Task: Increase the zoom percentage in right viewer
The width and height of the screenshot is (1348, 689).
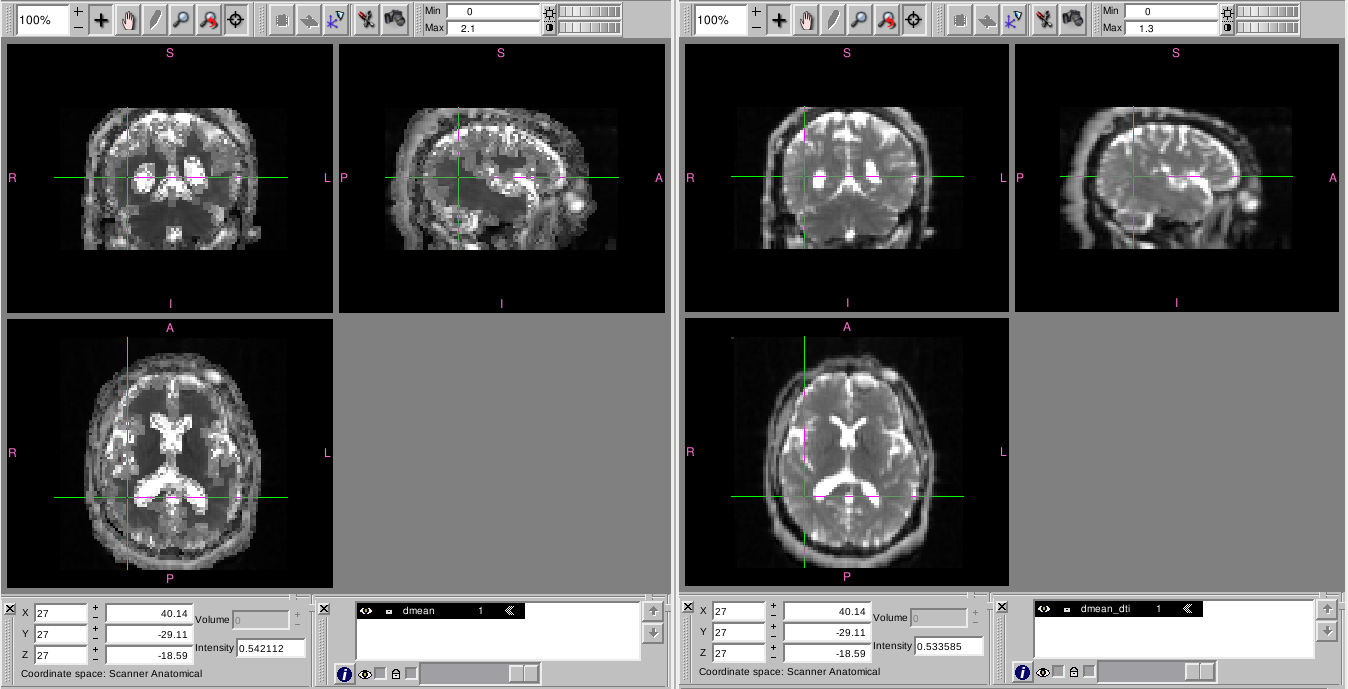Action: (755, 11)
